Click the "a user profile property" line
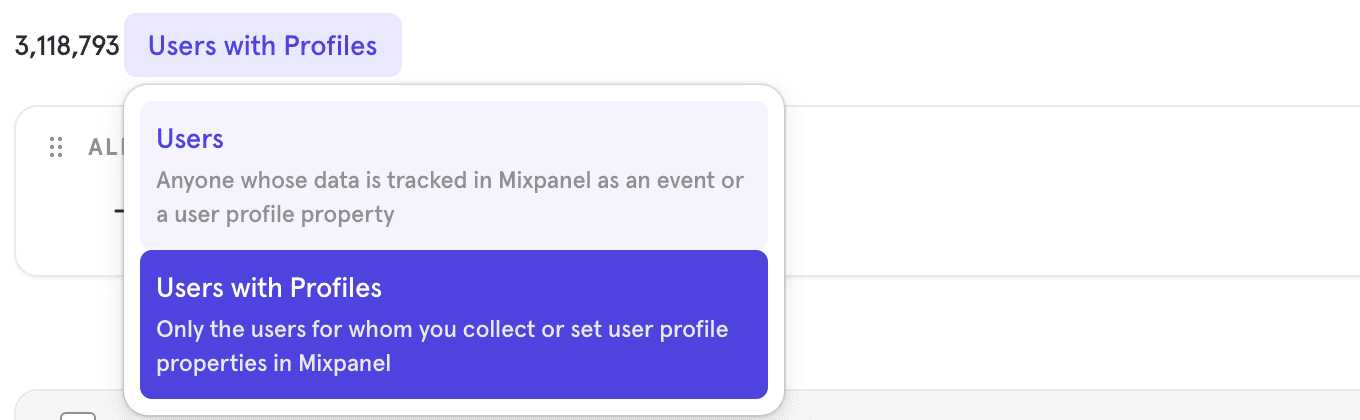The width and height of the screenshot is (1360, 420). 275,214
